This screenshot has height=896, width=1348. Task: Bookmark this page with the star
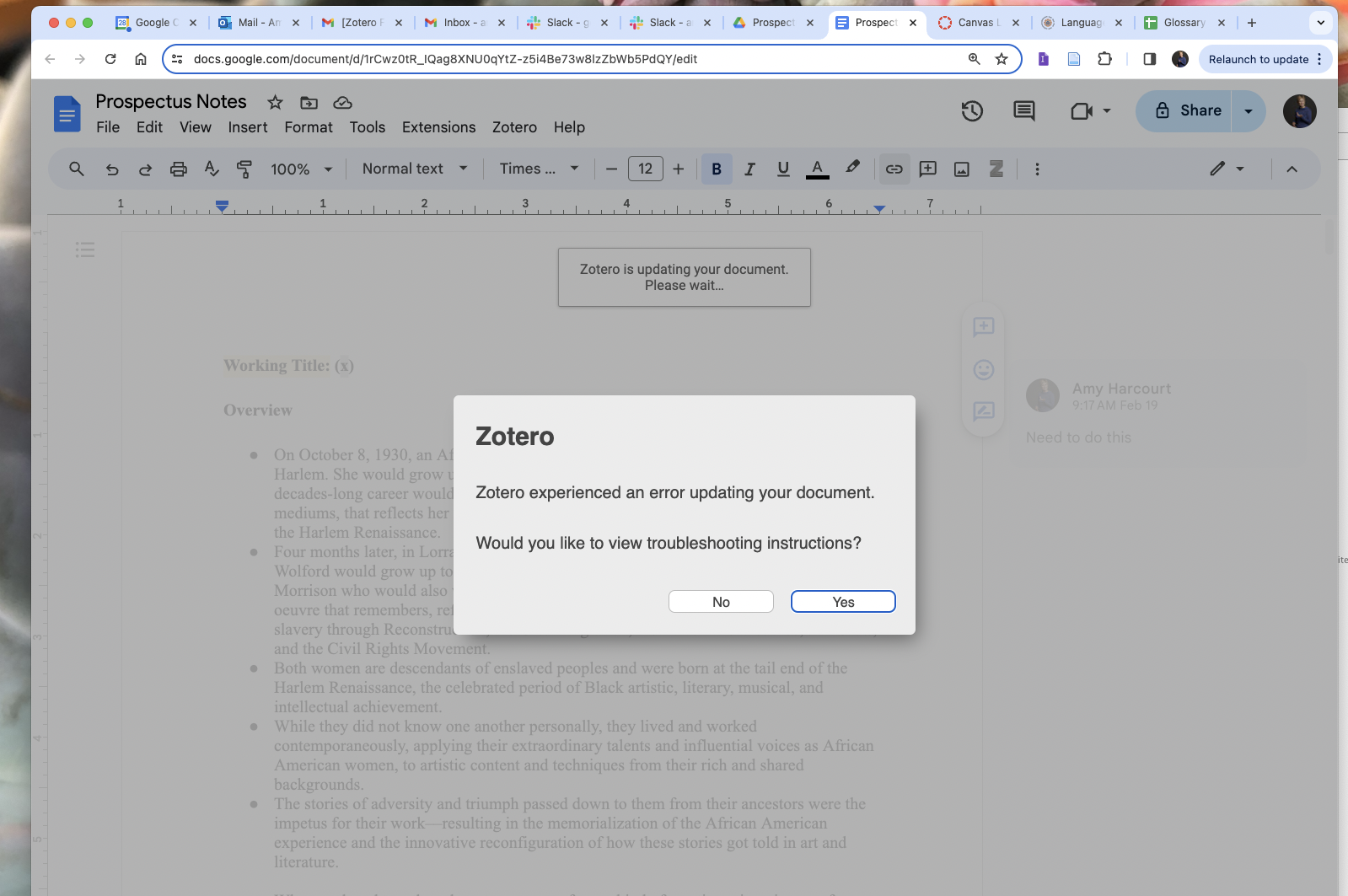coord(1001,59)
